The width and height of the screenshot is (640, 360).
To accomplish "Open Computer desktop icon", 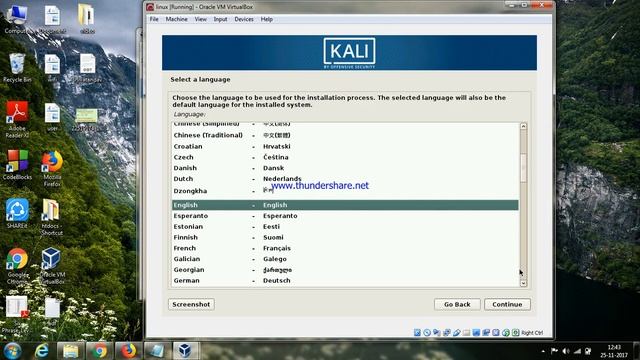I will coord(16,20).
